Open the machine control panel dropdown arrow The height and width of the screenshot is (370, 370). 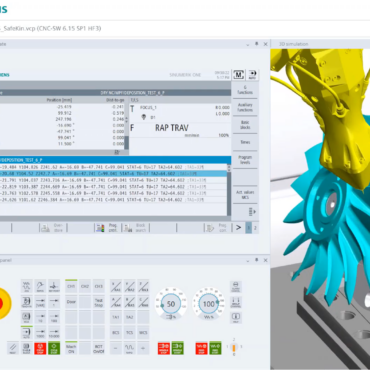248,260
